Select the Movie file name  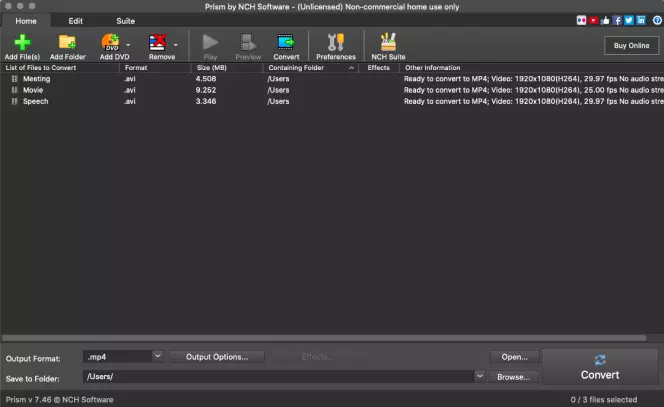[33, 90]
